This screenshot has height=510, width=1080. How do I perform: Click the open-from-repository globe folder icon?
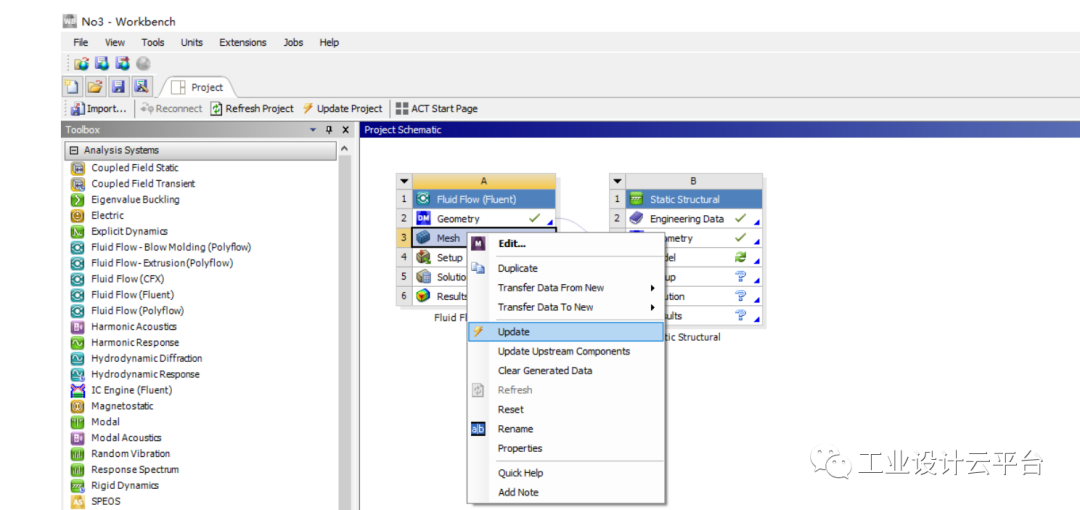point(81,64)
